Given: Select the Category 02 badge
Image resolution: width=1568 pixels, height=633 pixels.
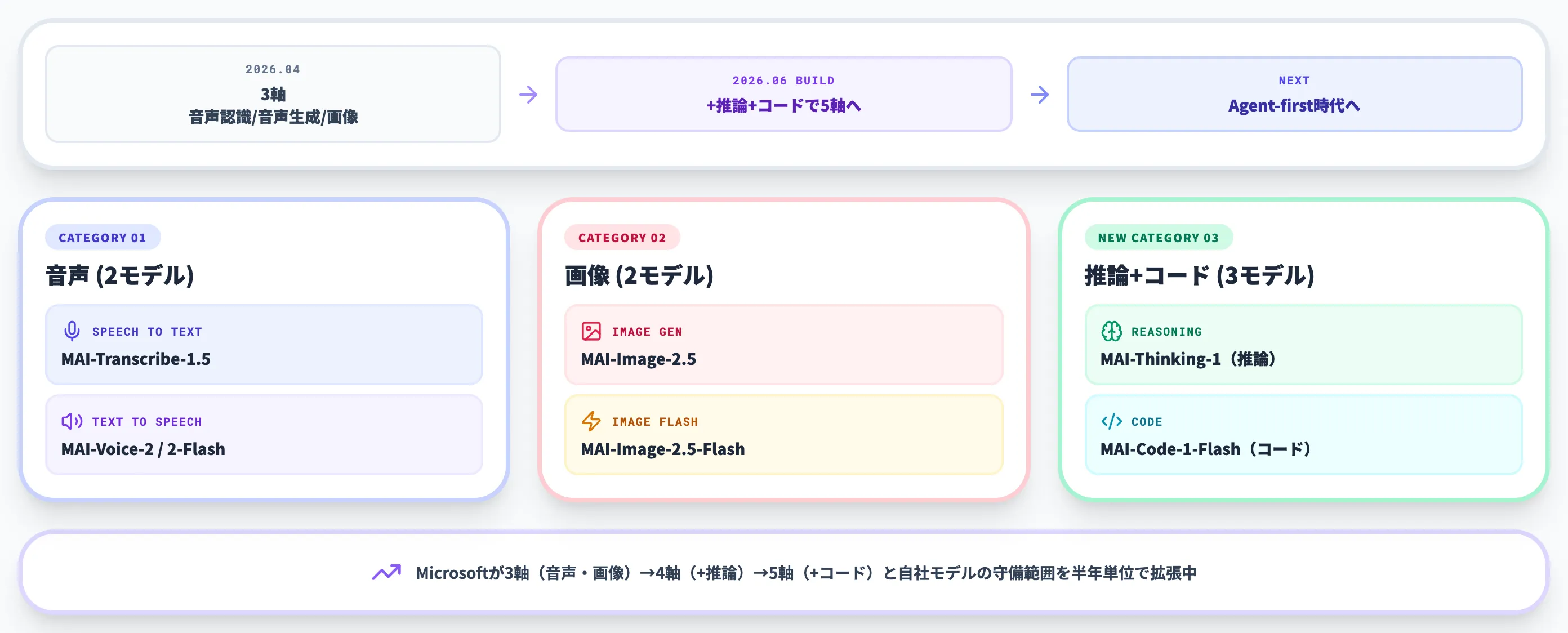Looking at the screenshot, I should pyautogui.click(x=622, y=238).
